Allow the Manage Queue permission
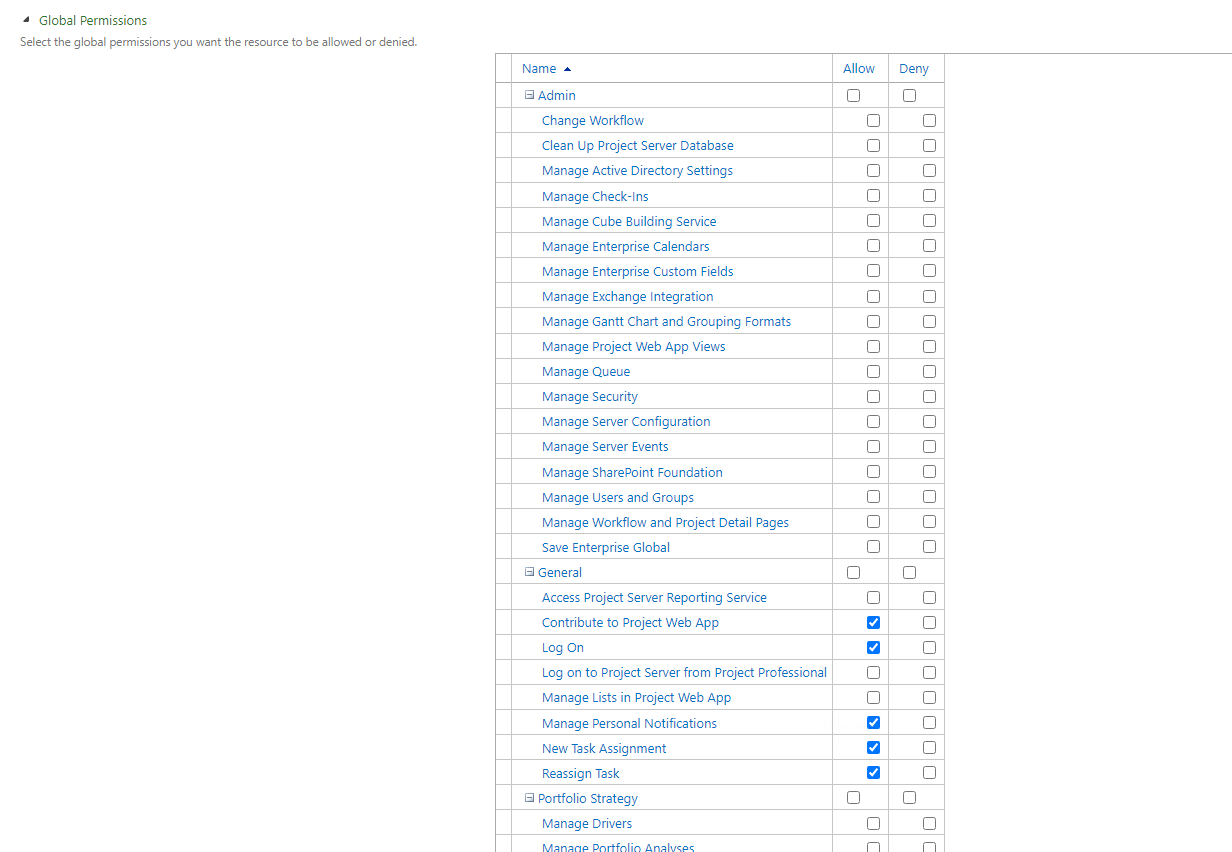Viewport: 1232px width, 852px height. 874,371
